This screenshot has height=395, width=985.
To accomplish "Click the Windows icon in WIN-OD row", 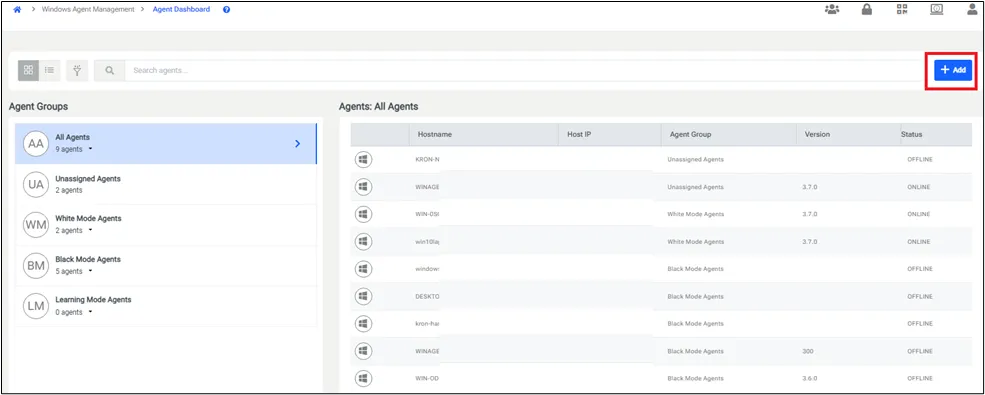I will (x=363, y=379).
